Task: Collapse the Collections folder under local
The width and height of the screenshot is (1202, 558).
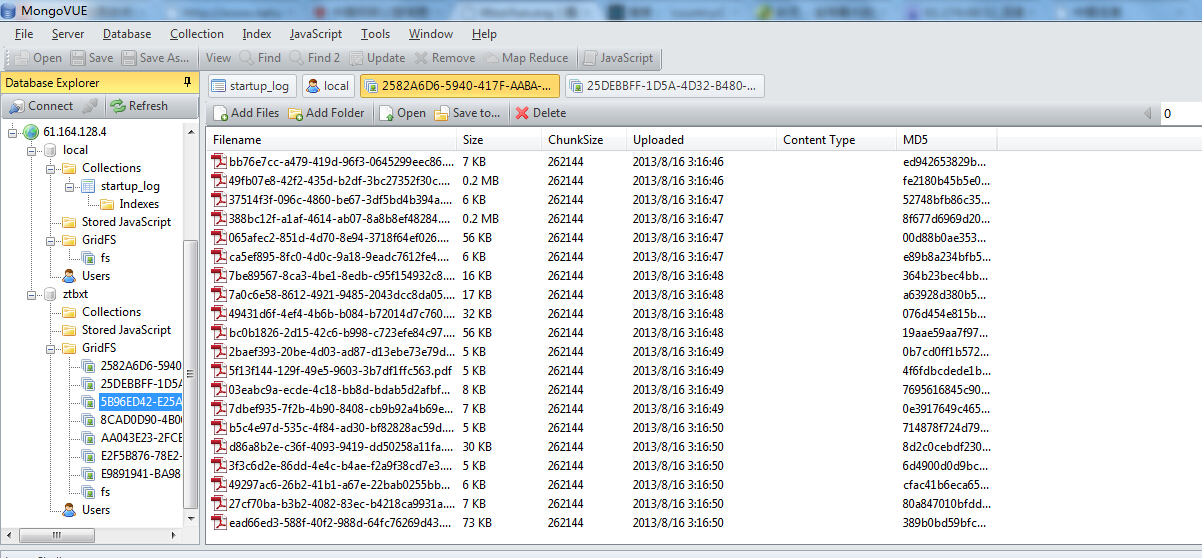Action: pos(51,168)
